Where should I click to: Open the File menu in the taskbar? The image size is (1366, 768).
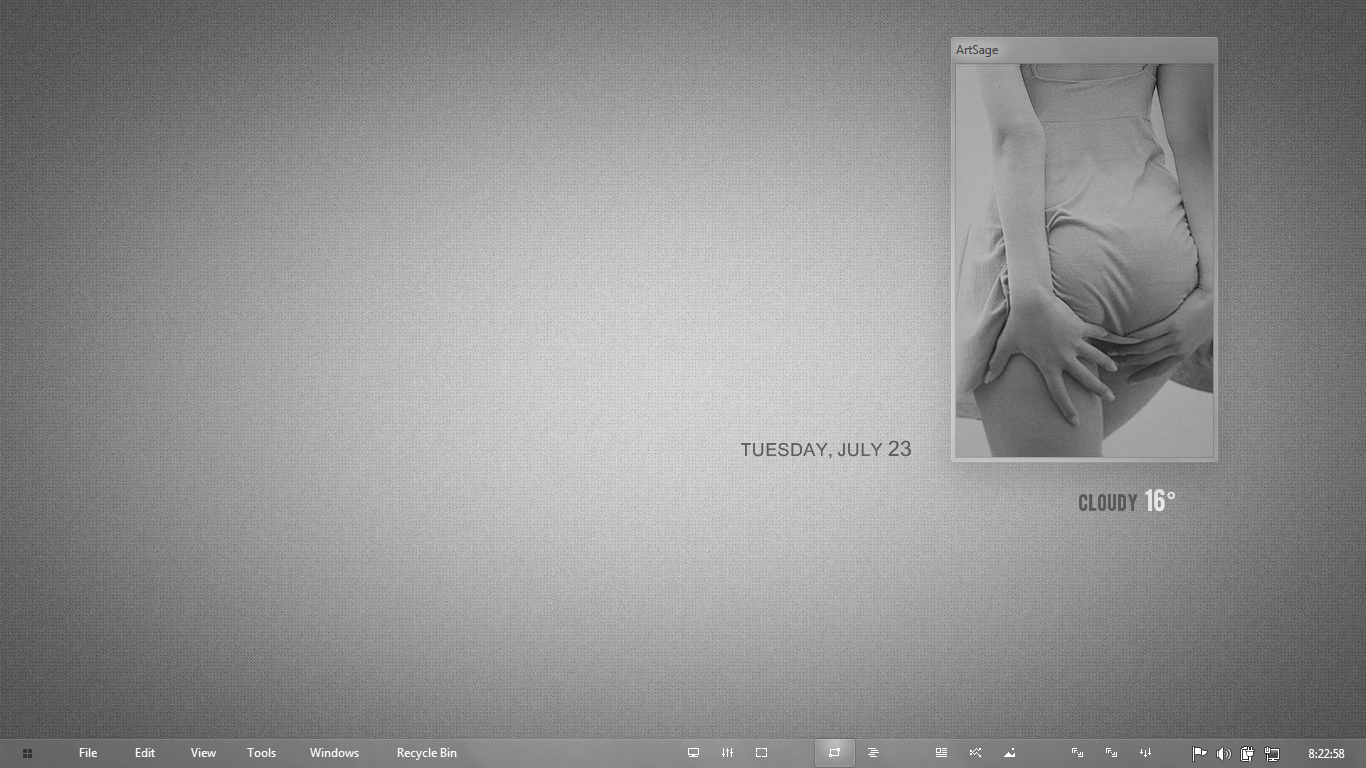88,753
